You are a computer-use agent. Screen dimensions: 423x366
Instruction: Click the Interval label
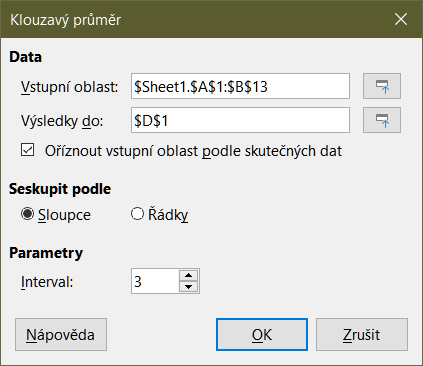[47, 282]
